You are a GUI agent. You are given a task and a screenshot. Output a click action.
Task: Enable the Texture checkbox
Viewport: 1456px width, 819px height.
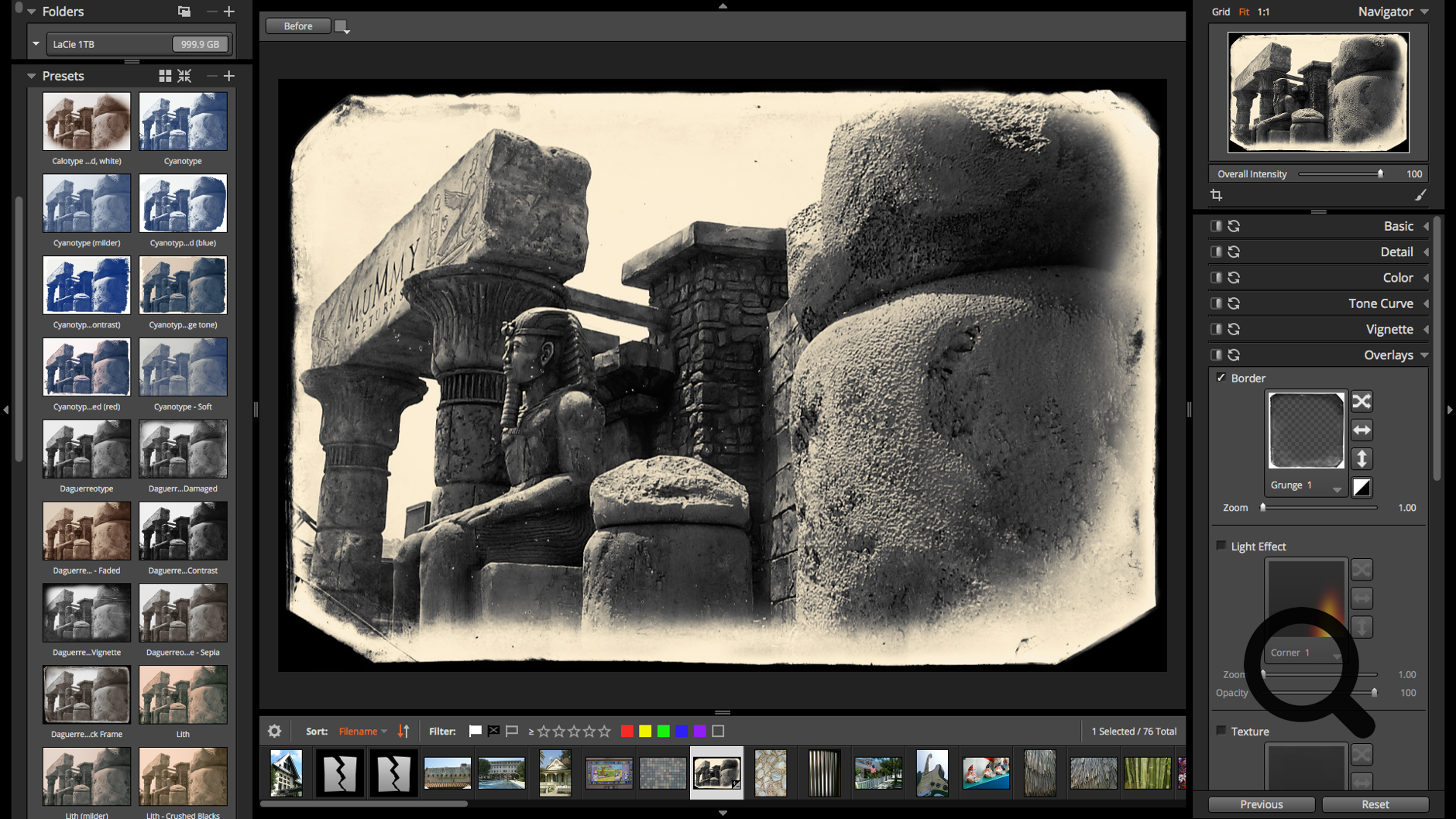(1221, 731)
